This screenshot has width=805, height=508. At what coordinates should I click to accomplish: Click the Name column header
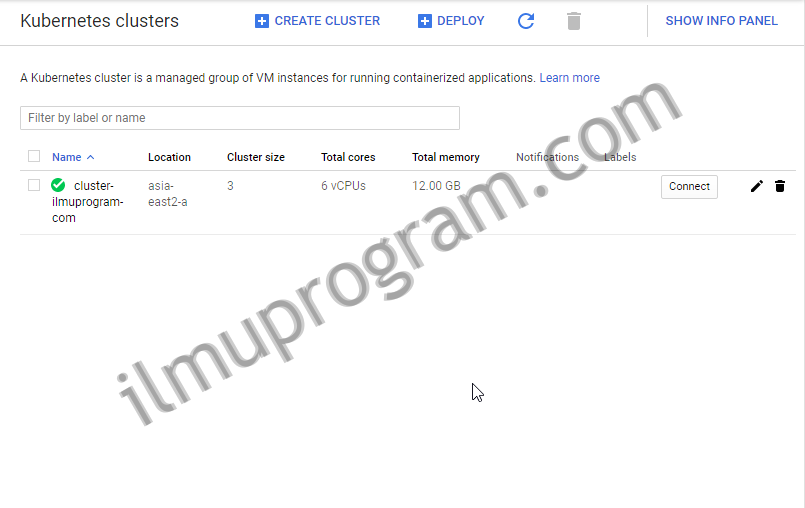(66, 157)
